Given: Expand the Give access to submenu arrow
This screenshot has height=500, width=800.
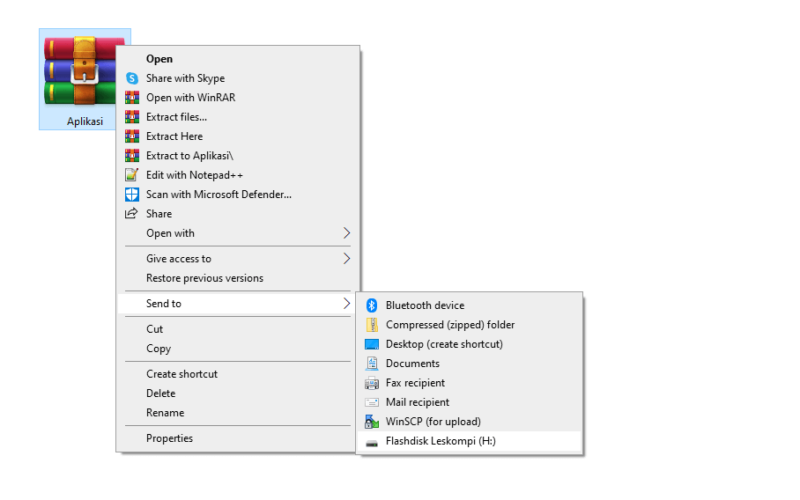Looking at the screenshot, I should pos(346,259).
